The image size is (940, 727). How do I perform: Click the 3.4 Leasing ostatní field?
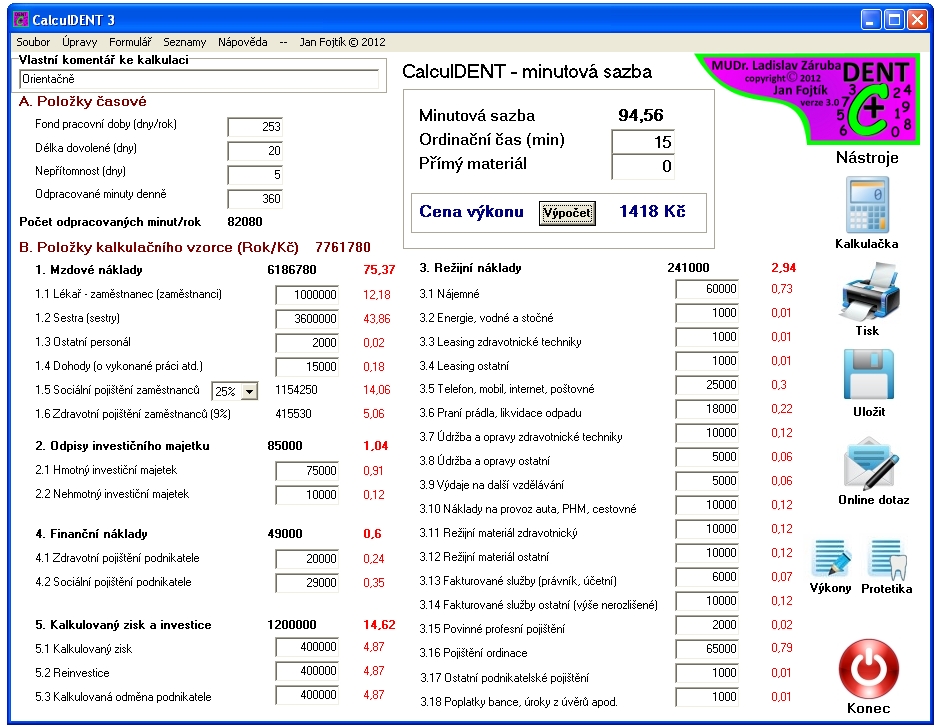pos(707,361)
